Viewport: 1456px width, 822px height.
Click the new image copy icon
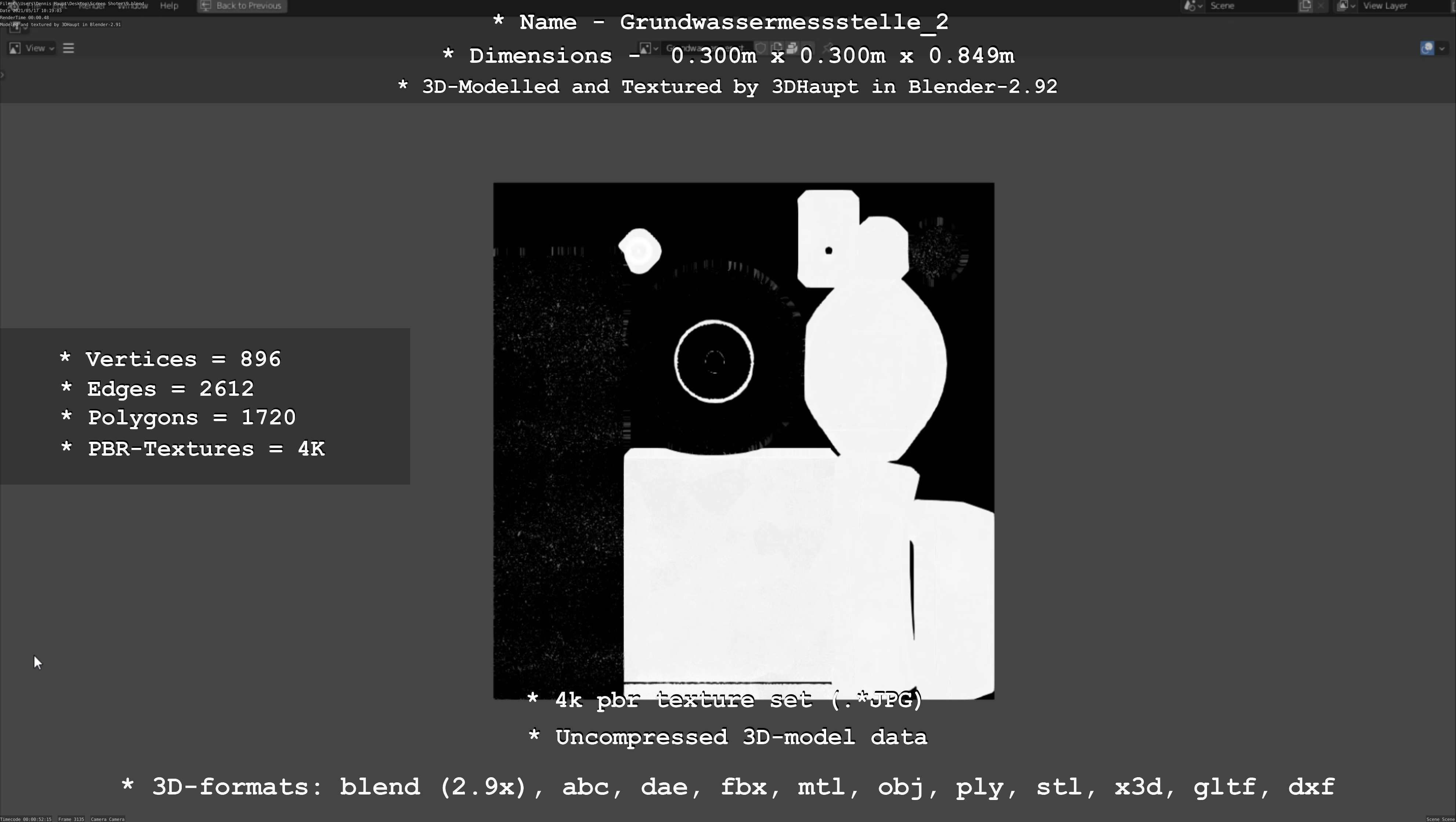pyautogui.click(x=777, y=48)
